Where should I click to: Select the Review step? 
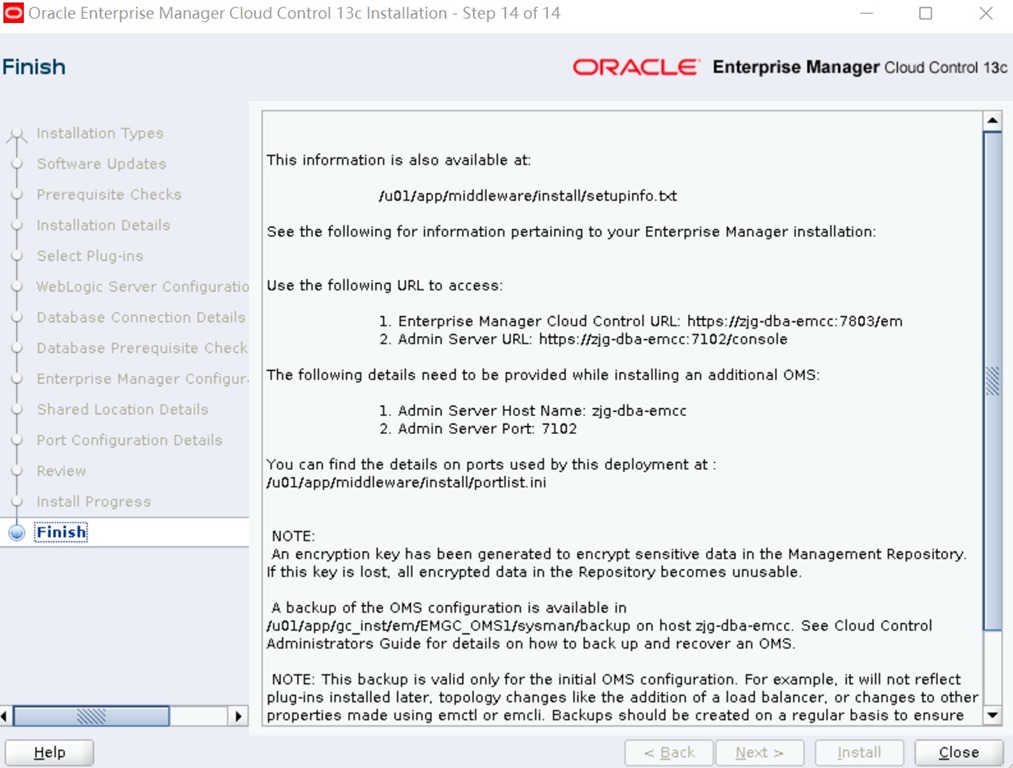pos(61,471)
